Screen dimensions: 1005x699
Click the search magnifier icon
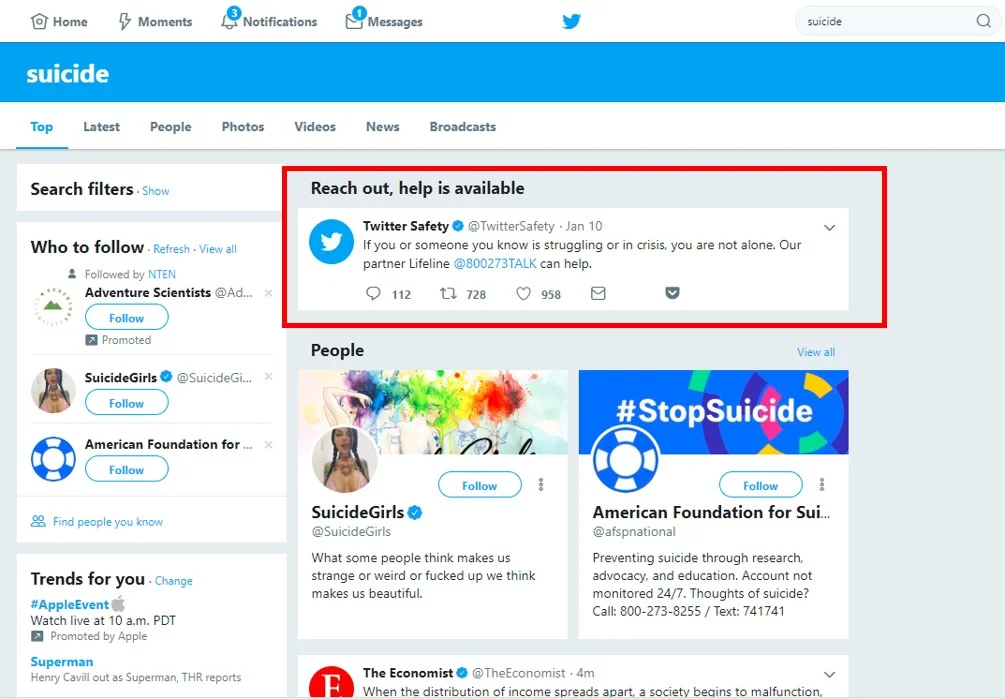(x=983, y=21)
